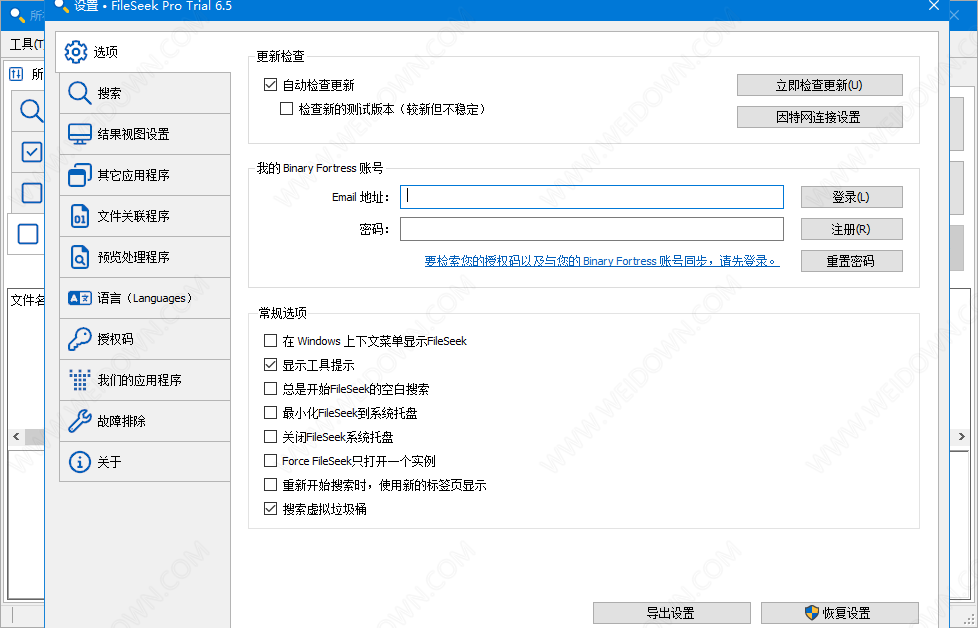The height and width of the screenshot is (628, 978).
Task: Click the shield icon on 恢复设置 button
Action: 811,612
